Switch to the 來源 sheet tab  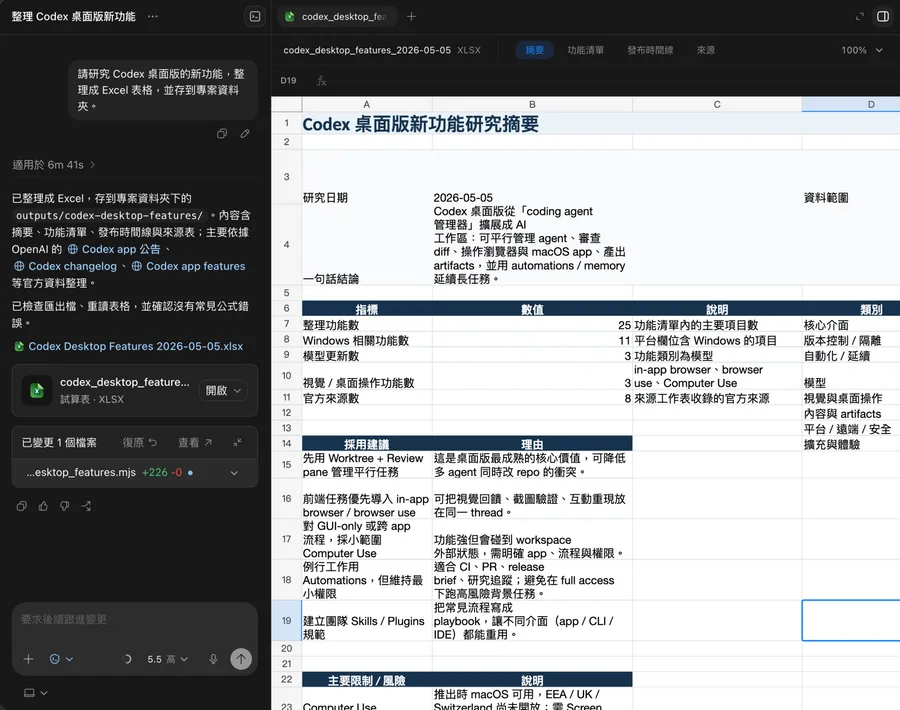706,51
